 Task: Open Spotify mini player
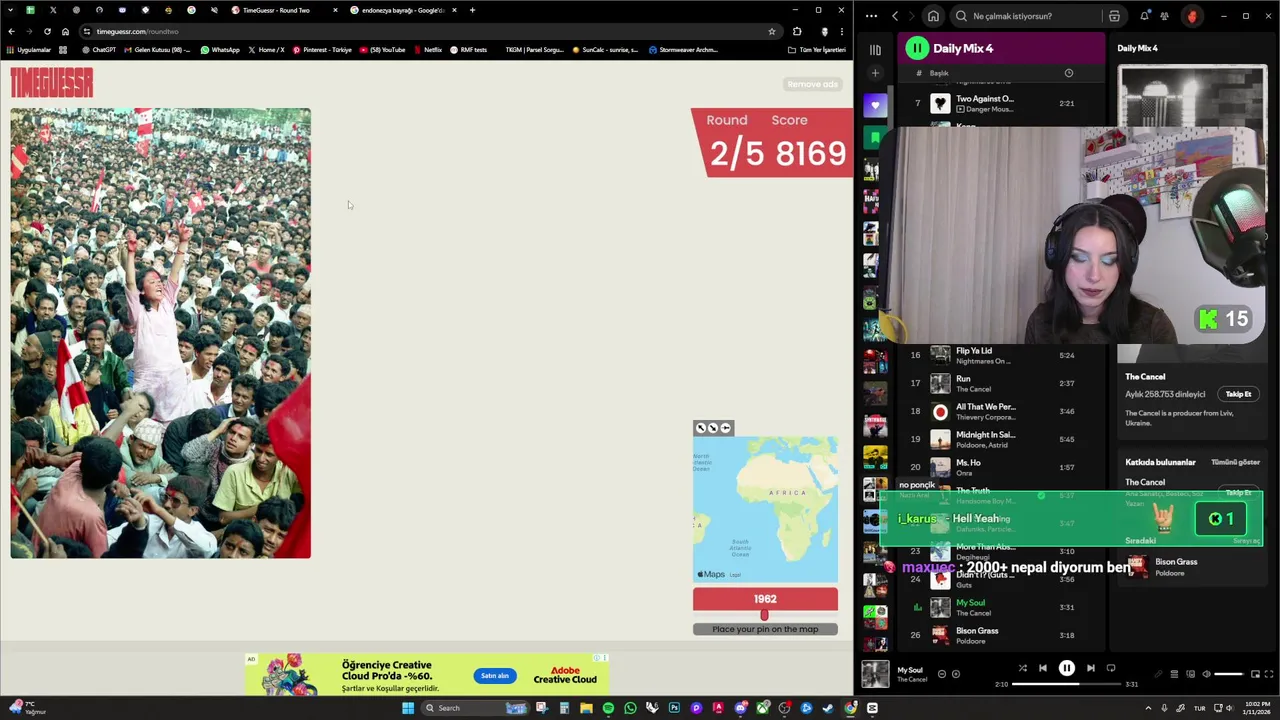pos(1255,674)
